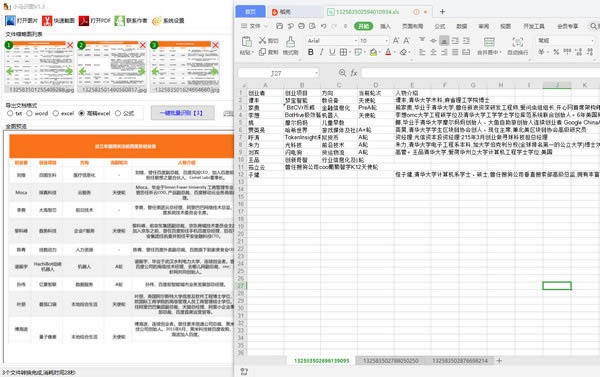Click the quick screenshot icon
The width and height of the screenshot is (600, 377).
[x=47, y=20]
